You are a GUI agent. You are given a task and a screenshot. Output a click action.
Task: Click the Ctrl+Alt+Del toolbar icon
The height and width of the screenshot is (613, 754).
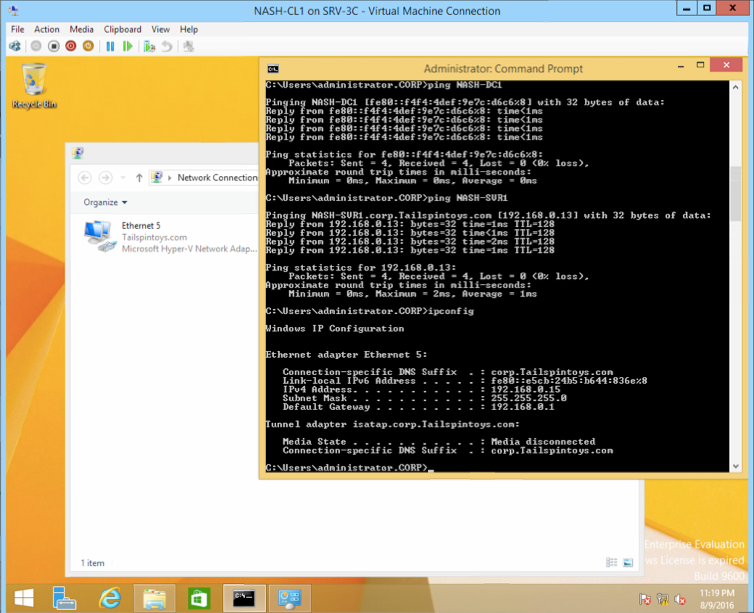pyautogui.click(x=15, y=47)
